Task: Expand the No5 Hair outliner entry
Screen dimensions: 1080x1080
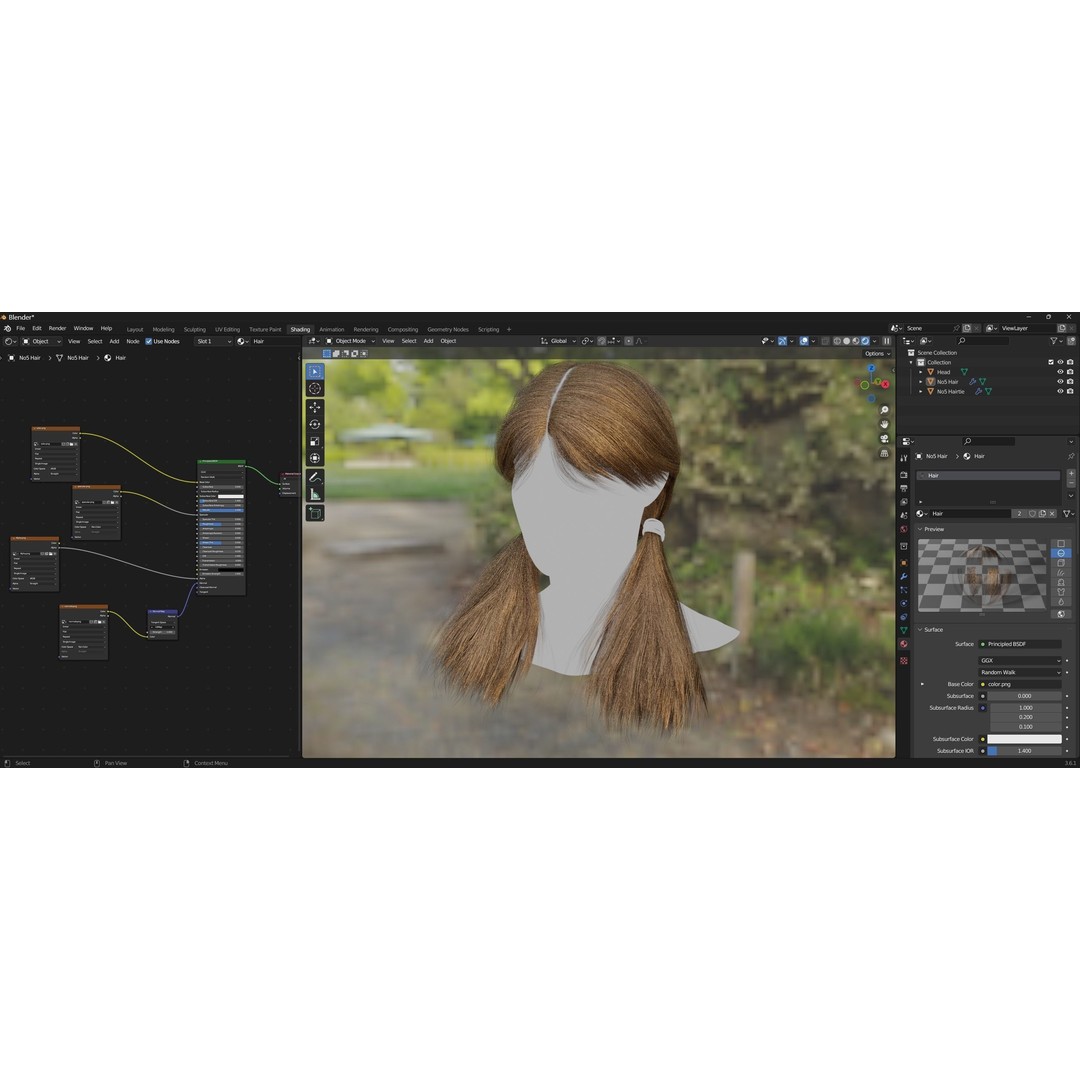Action: [x=920, y=382]
